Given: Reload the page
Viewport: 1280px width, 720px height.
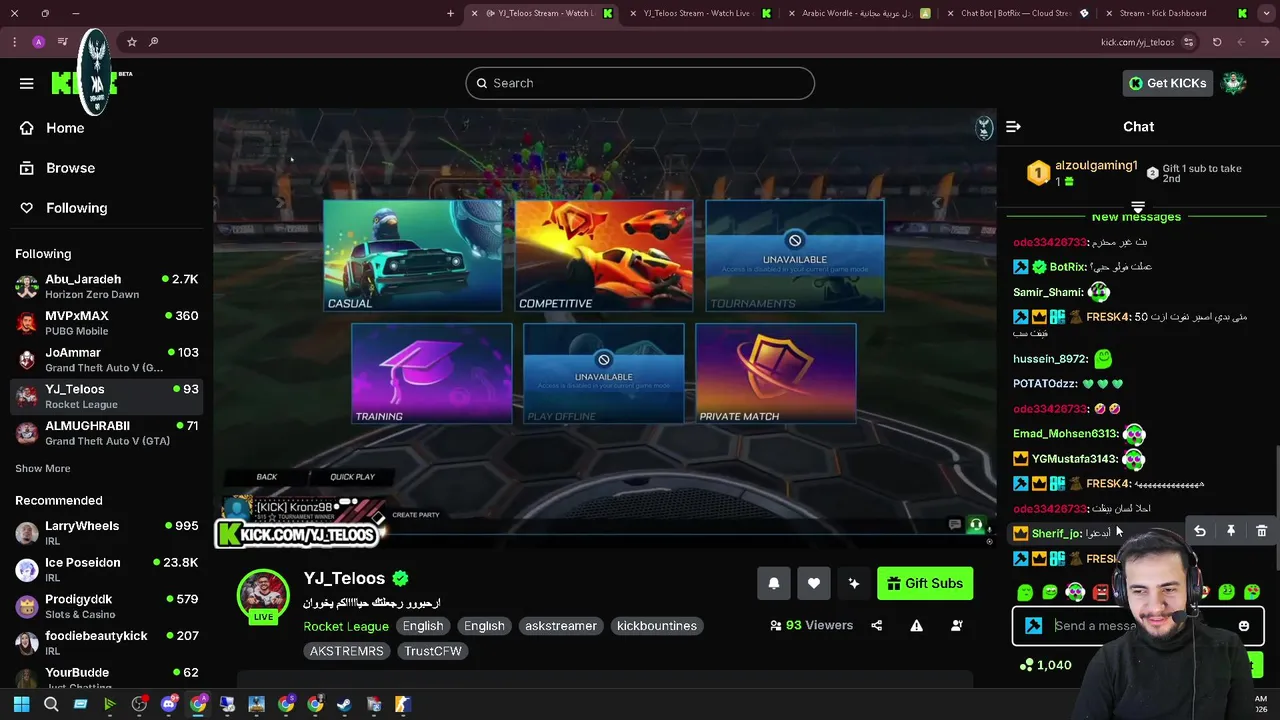Looking at the screenshot, I should (1217, 42).
